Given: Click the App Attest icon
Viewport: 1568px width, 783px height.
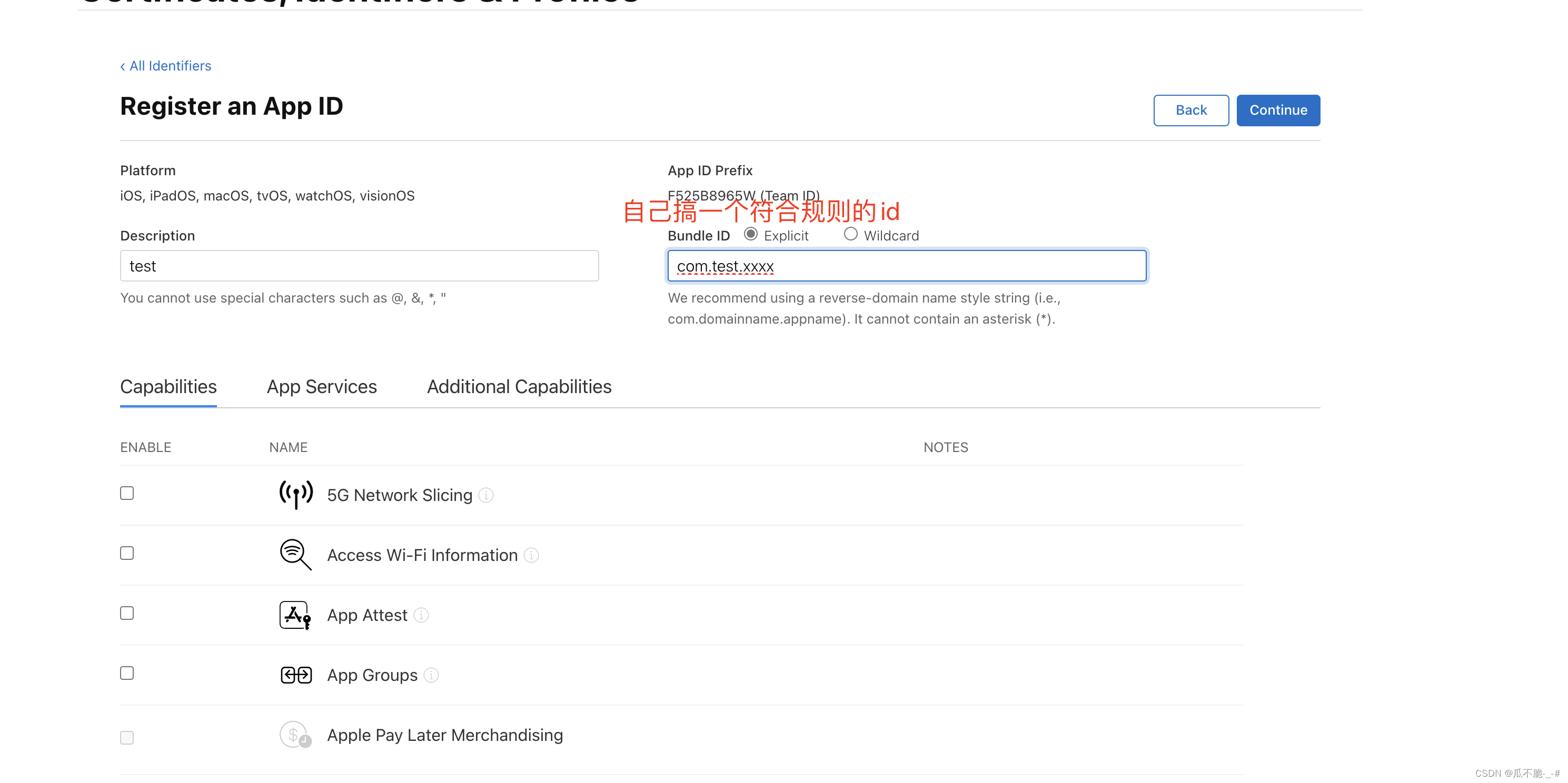Looking at the screenshot, I should click(295, 615).
